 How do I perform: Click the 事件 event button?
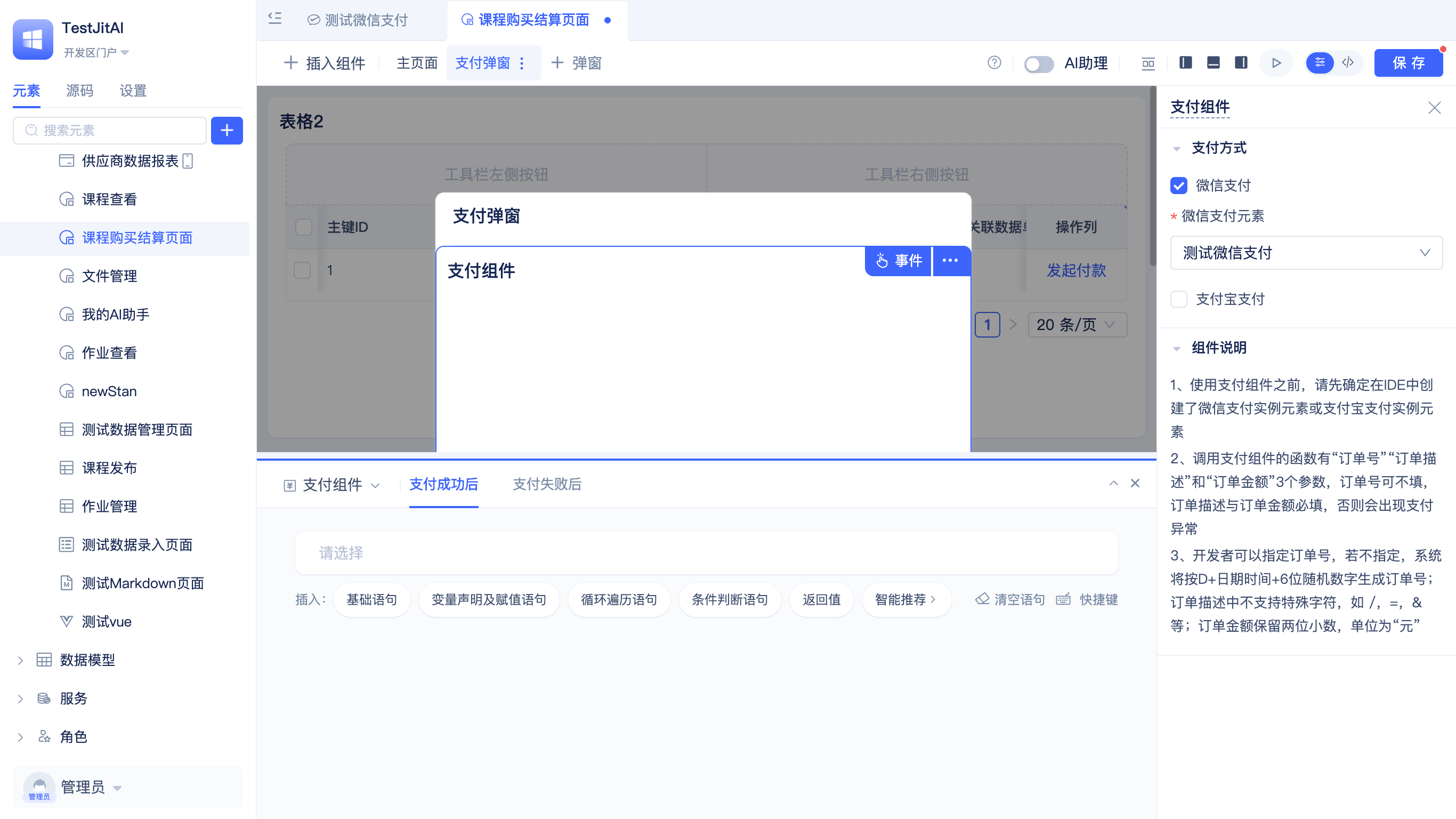pos(898,261)
